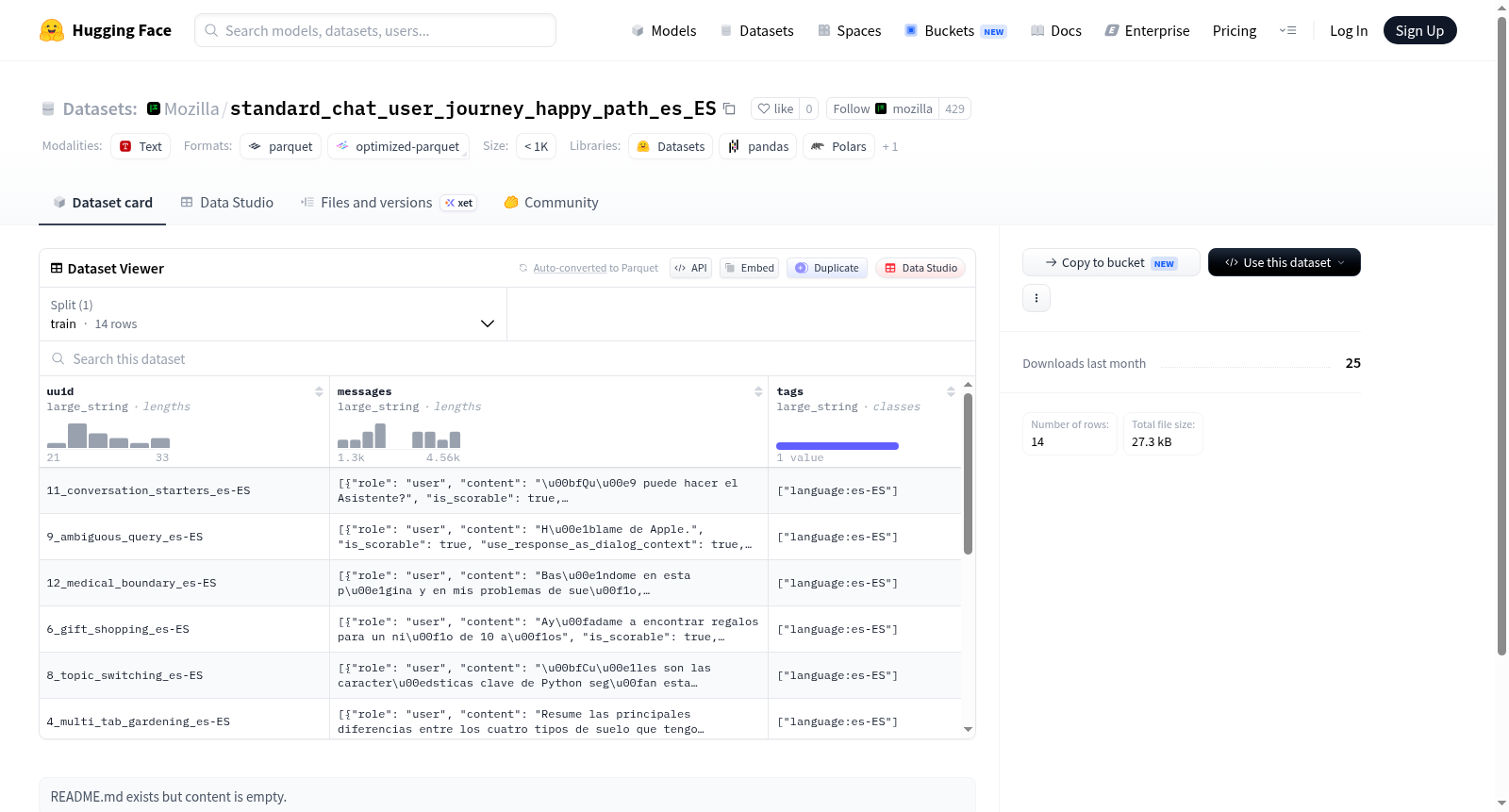1509x812 pixels.
Task: Open the navigation overflow menu icon
Action: (1287, 30)
